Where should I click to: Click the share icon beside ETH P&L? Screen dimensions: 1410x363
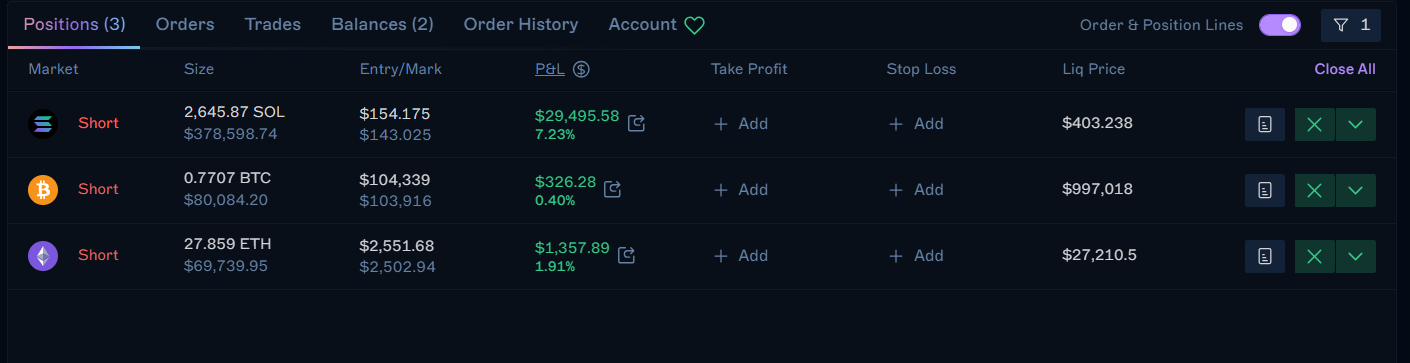coord(627,255)
